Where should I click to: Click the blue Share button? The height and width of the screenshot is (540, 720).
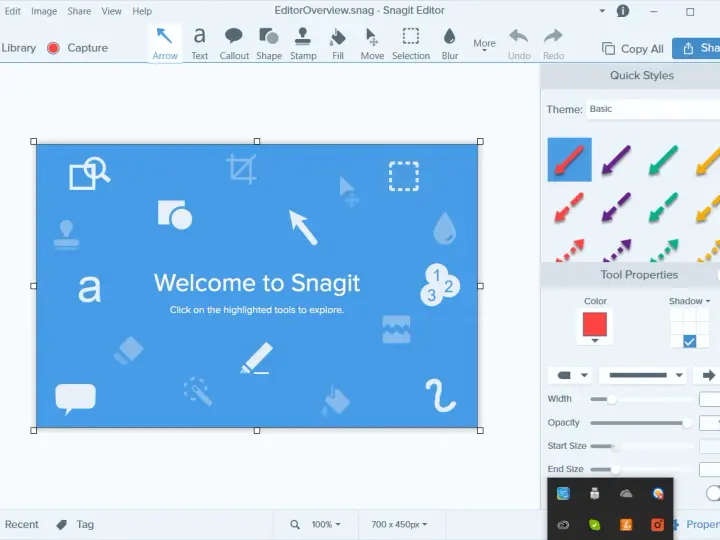(696, 48)
